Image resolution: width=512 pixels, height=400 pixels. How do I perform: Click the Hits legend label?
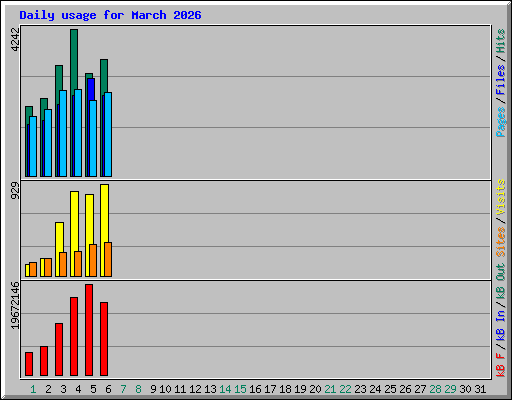click(x=500, y=41)
